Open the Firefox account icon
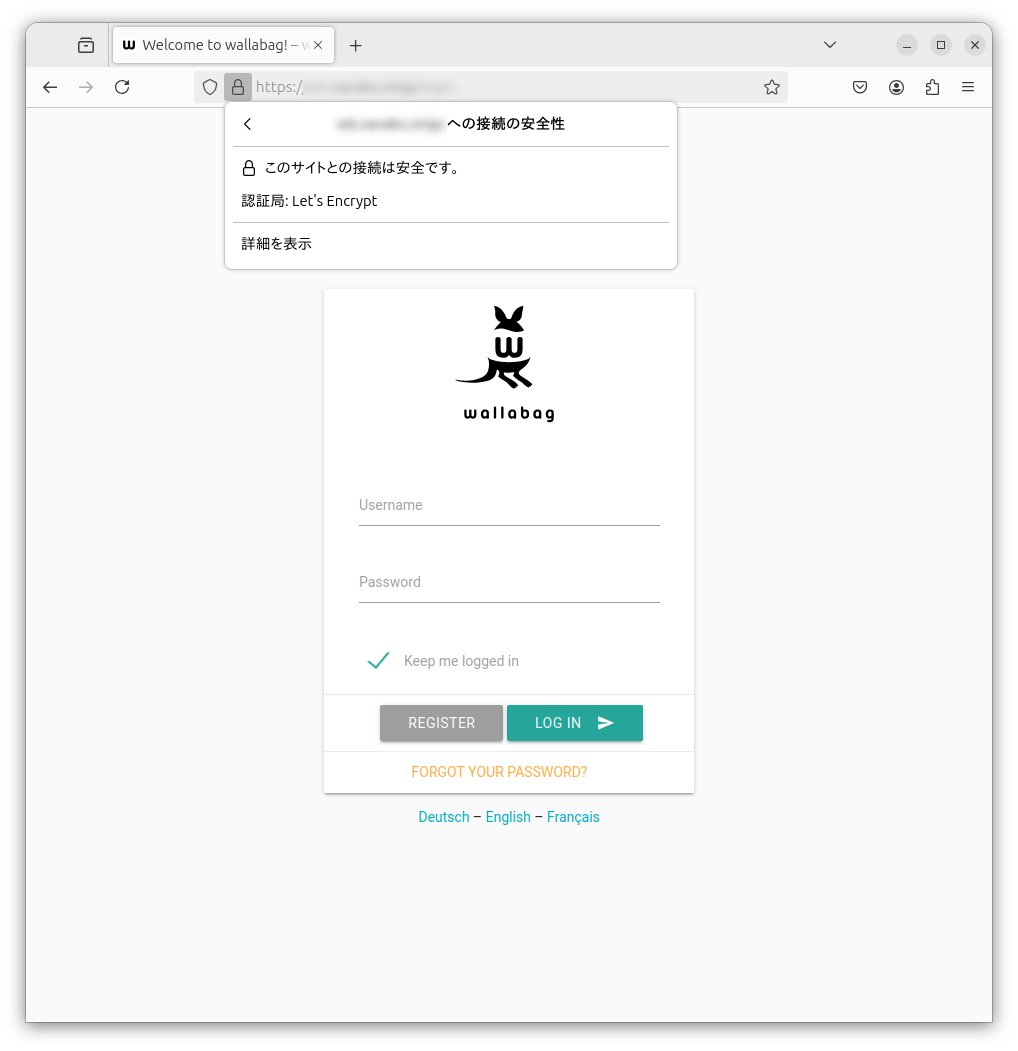This screenshot has height=1051, width=1018. pos(896,87)
